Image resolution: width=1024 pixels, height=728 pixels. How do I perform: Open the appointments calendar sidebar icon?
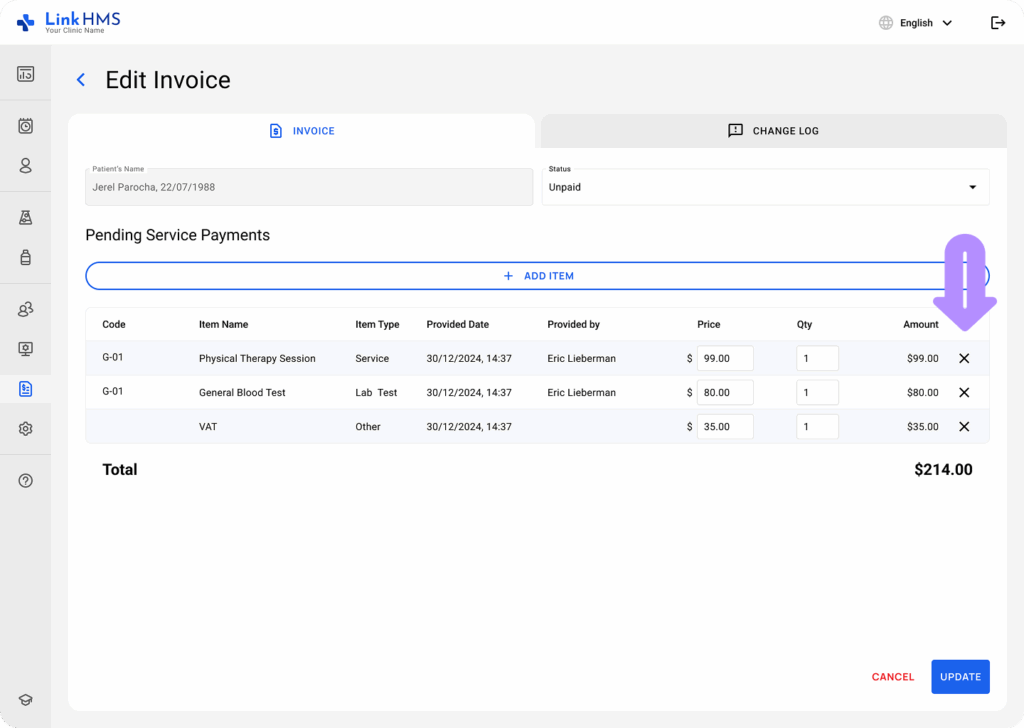25,126
